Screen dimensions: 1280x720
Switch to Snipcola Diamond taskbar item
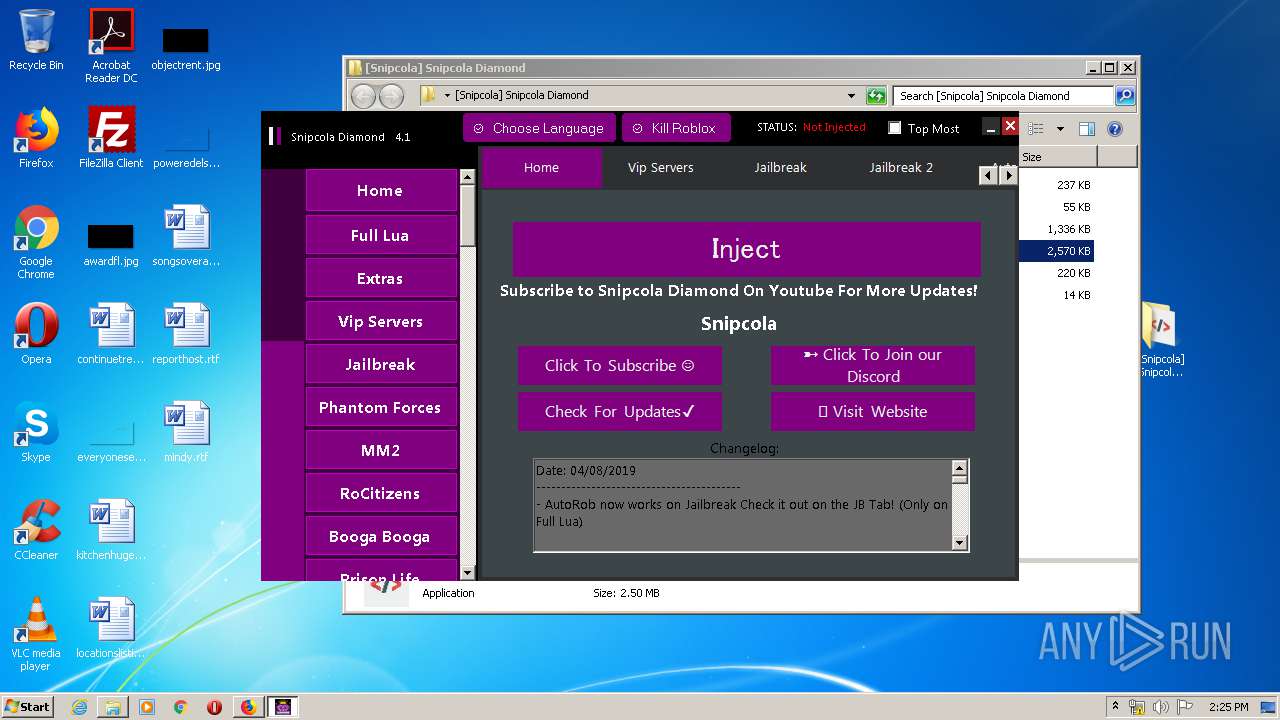283,707
